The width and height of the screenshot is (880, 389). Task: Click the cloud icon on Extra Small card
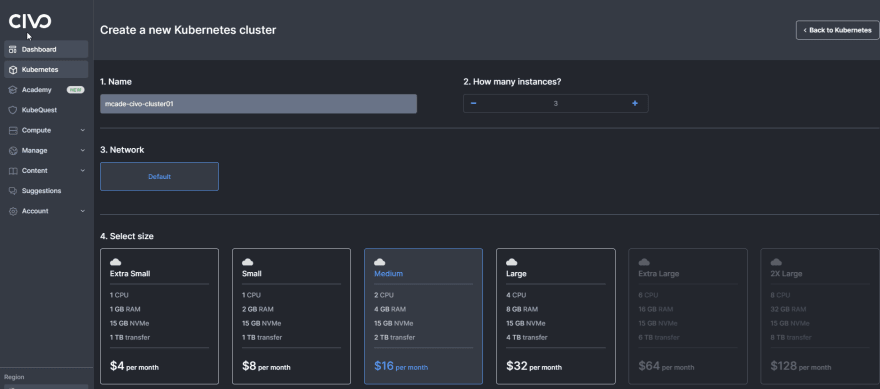point(116,262)
